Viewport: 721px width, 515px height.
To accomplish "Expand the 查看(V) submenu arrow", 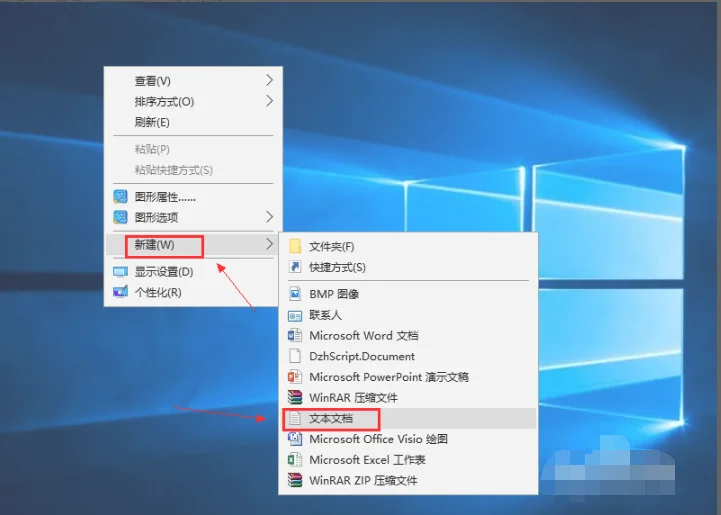I will pyautogui.click(x=269, y=80).
